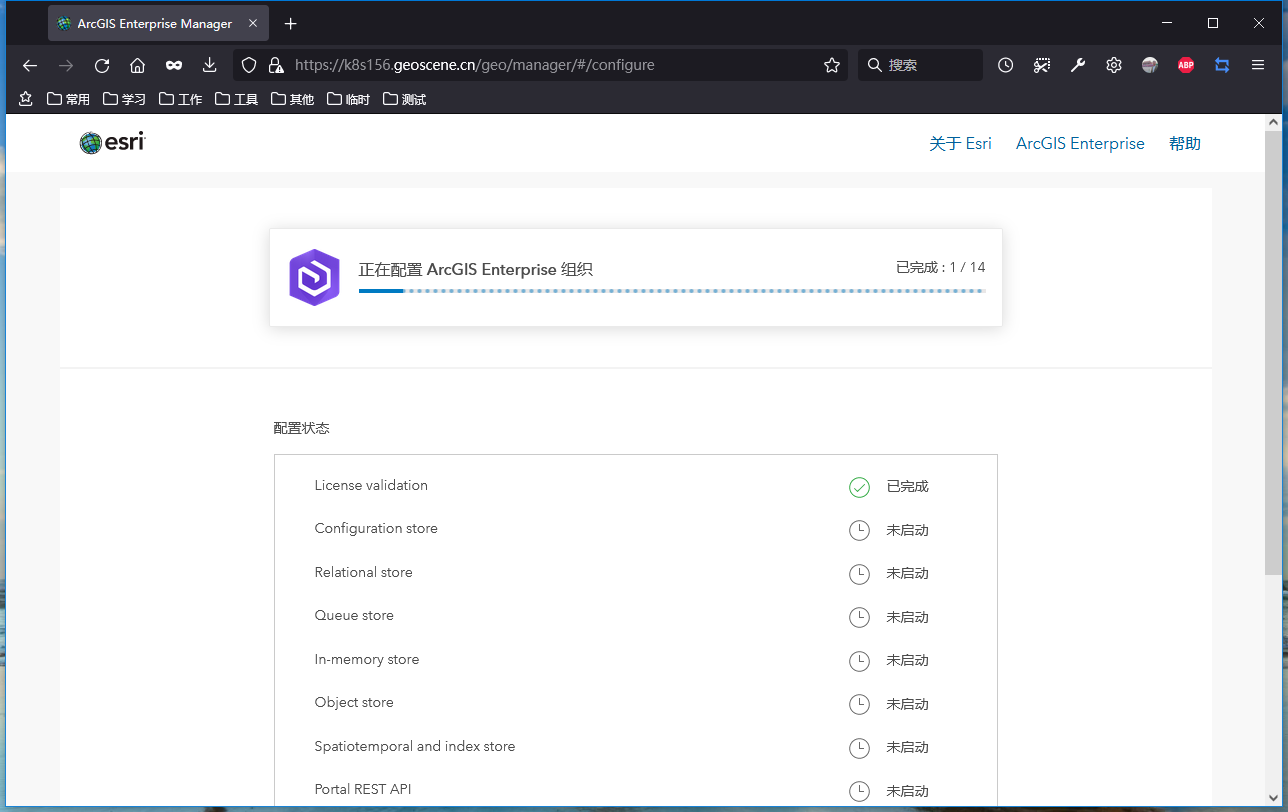The height and width of the screenshot is (812, 1288).
Task: Click the clock icon for Relational store
Action: (859, 574)
